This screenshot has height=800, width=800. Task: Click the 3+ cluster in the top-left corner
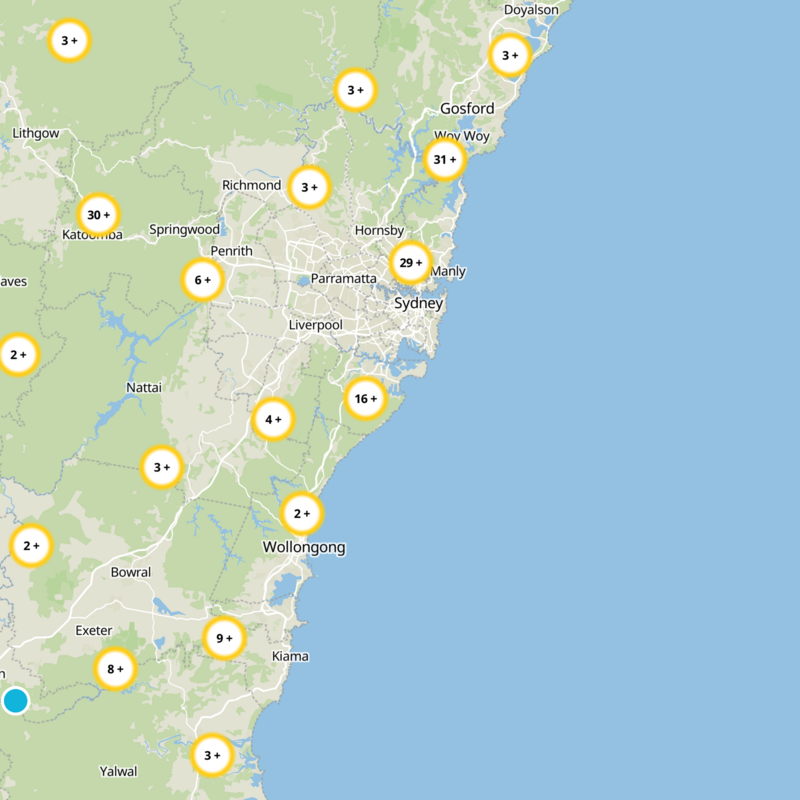point(68,41)
